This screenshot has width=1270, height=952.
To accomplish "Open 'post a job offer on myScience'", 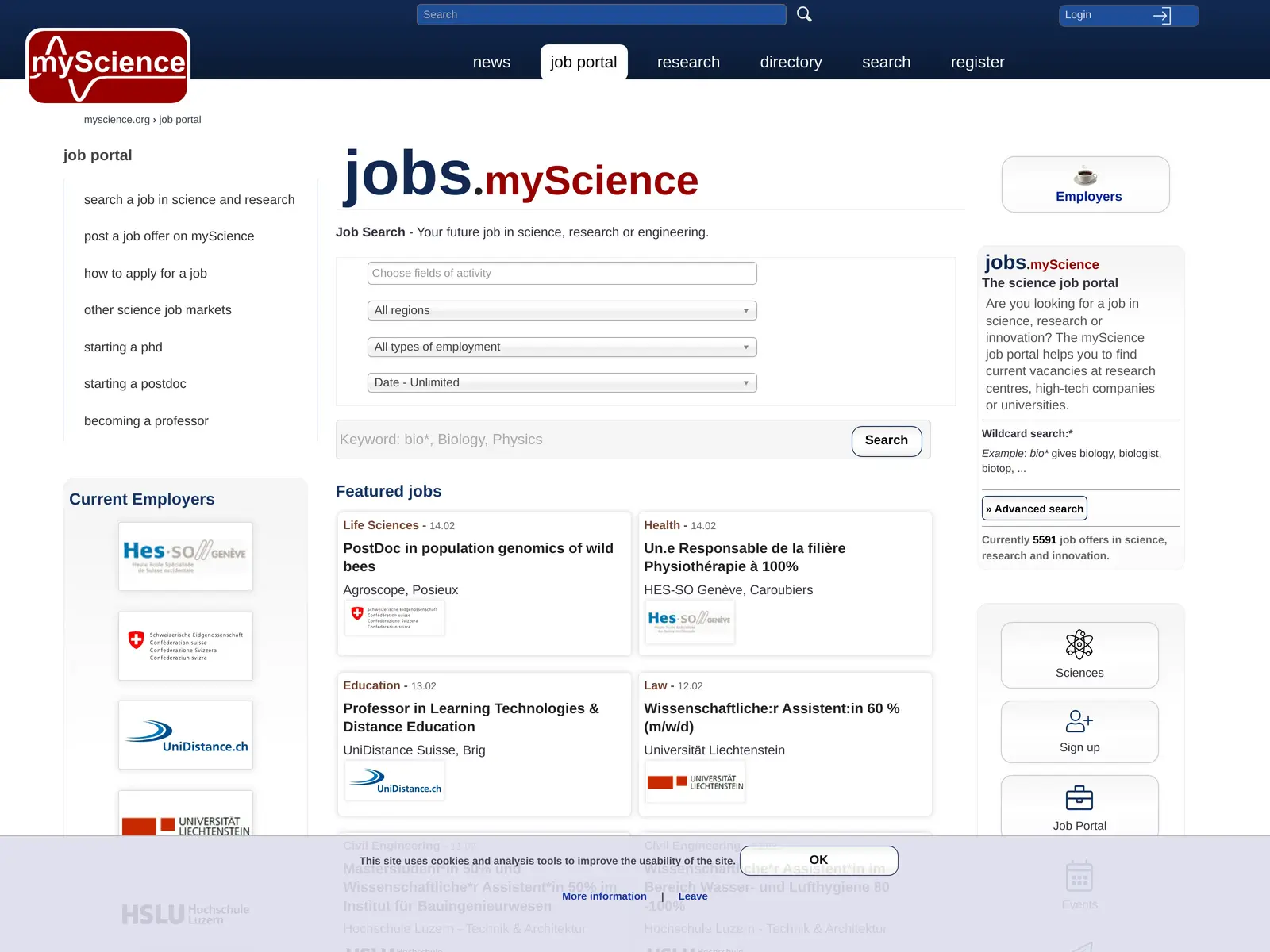I will click(169, 236).
